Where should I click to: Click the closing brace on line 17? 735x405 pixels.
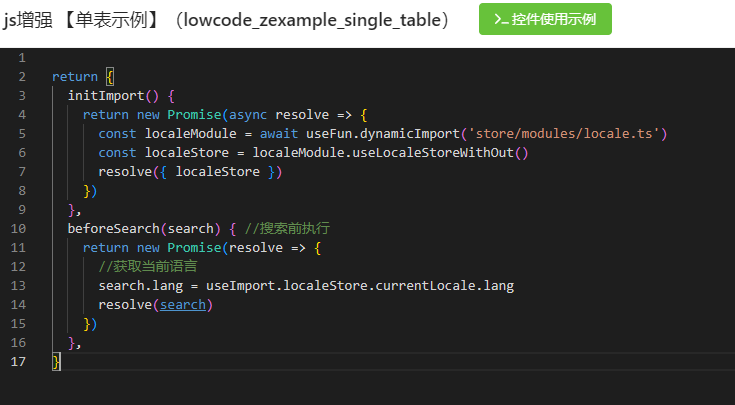pyautogui.click(x=56, y=362)
